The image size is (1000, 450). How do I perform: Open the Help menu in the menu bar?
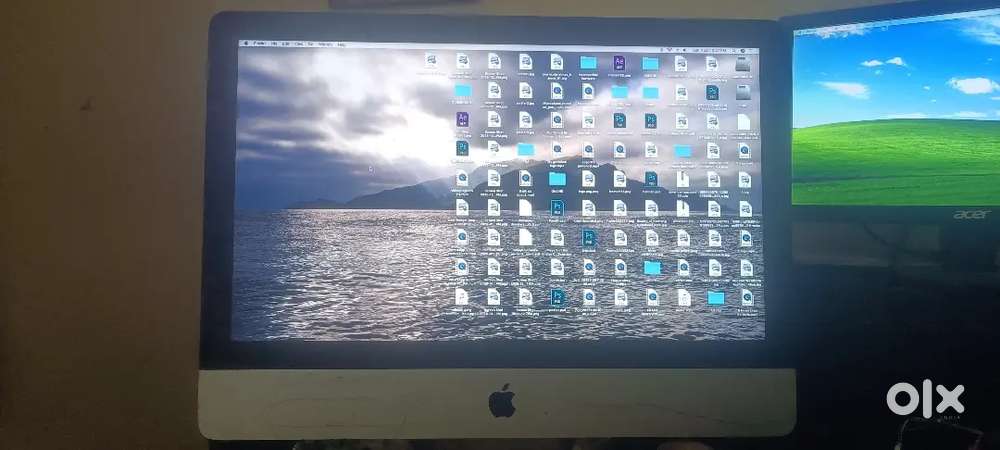(x=341, y=45)
